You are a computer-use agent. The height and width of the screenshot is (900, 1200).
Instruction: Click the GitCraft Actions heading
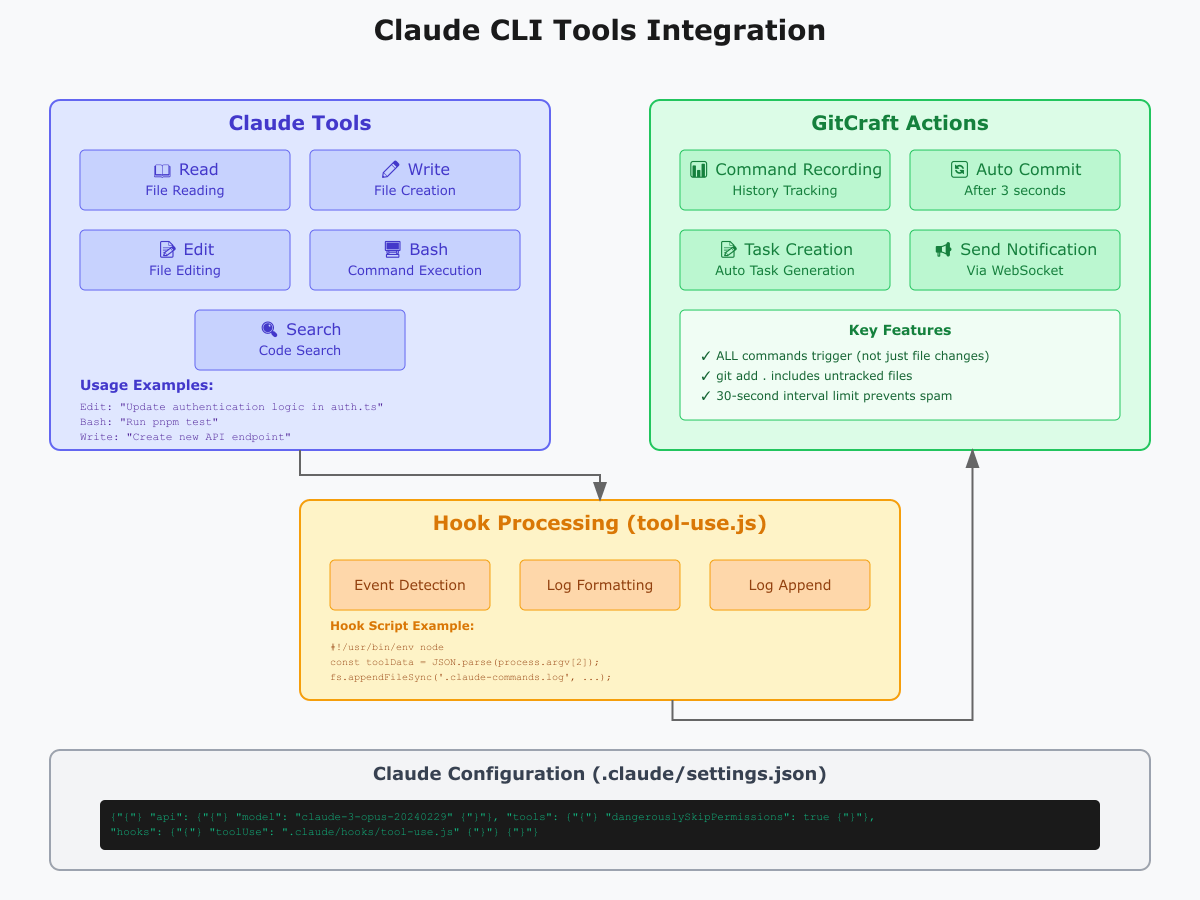point(900,123)
